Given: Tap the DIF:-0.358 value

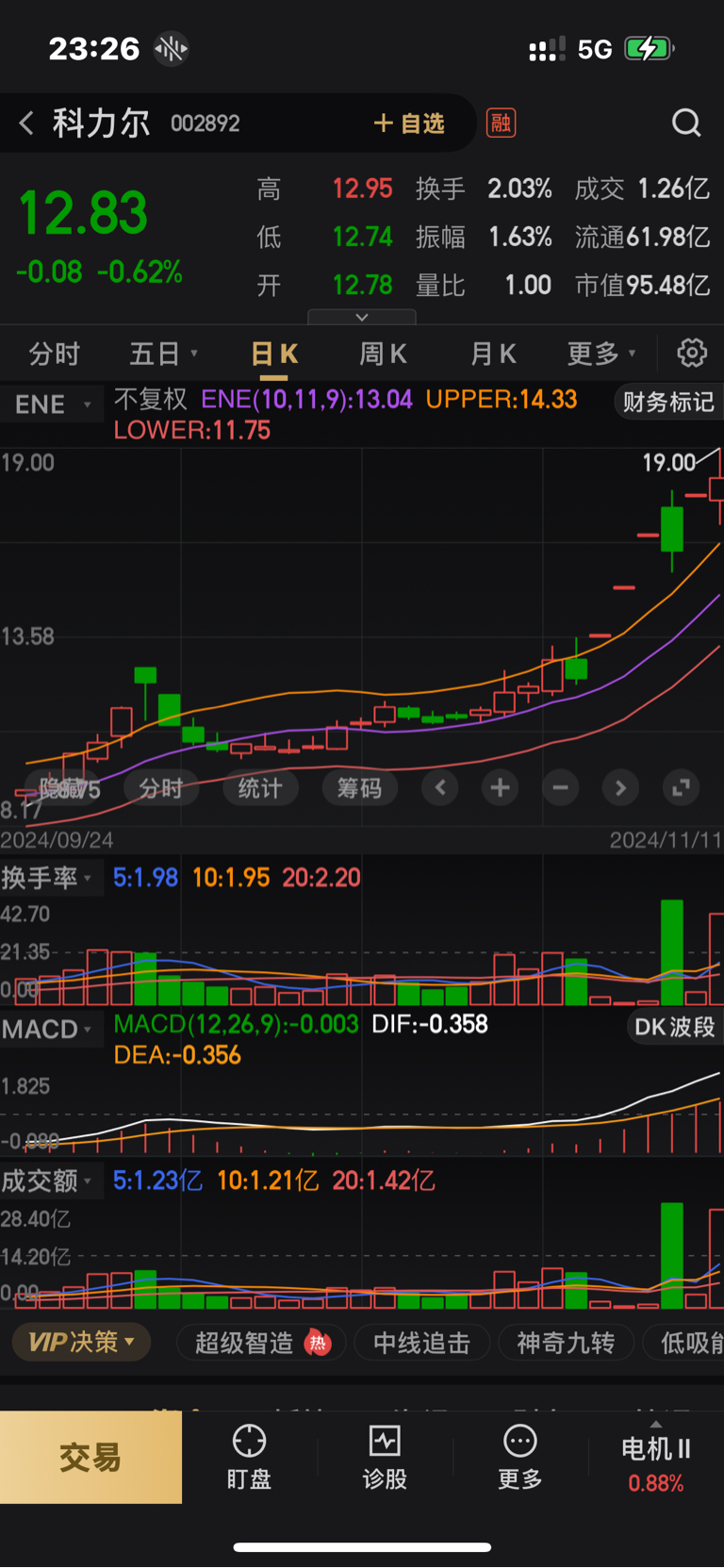Looking at the screenshot, I should pos(430,1025).
